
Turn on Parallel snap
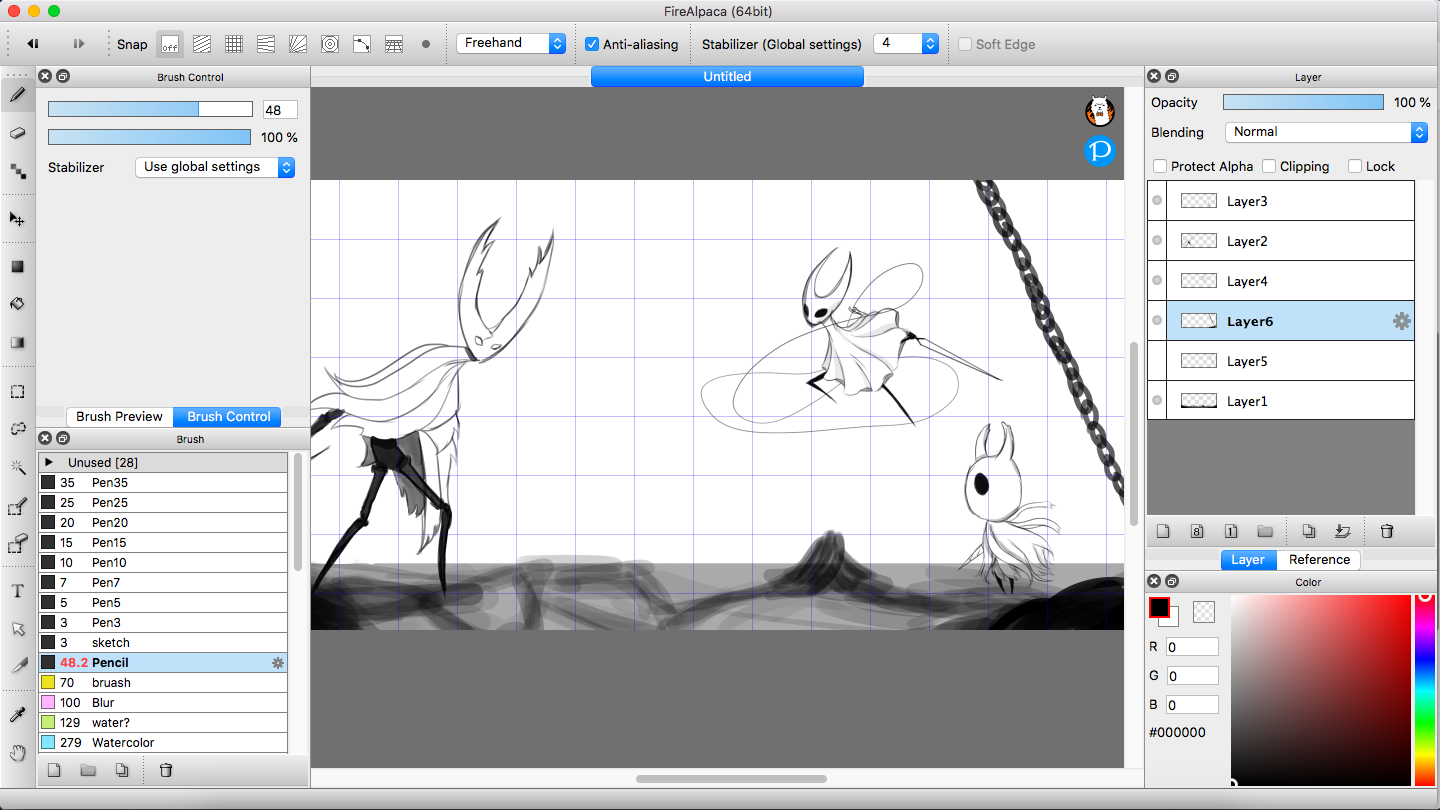[x=202, y=44]
